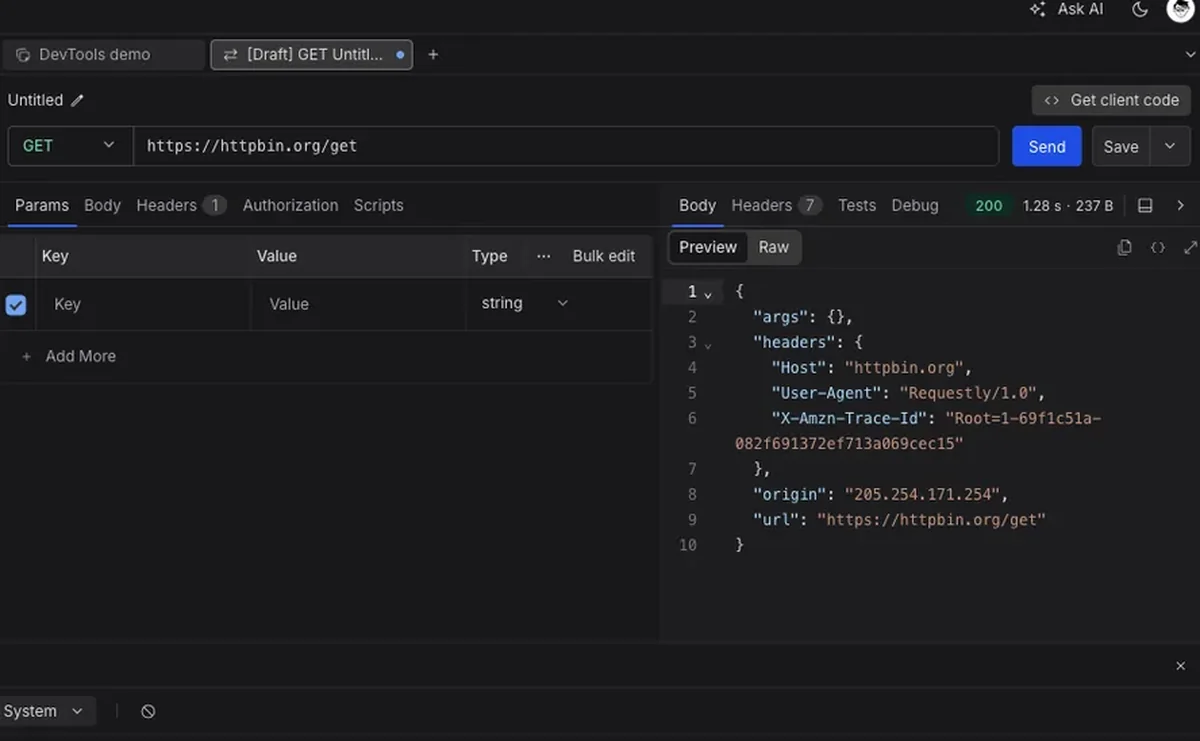Image resolution: width=1200 pixels, height=741 pixels.
Task: Click the Value column header
Action: point(277,256)
